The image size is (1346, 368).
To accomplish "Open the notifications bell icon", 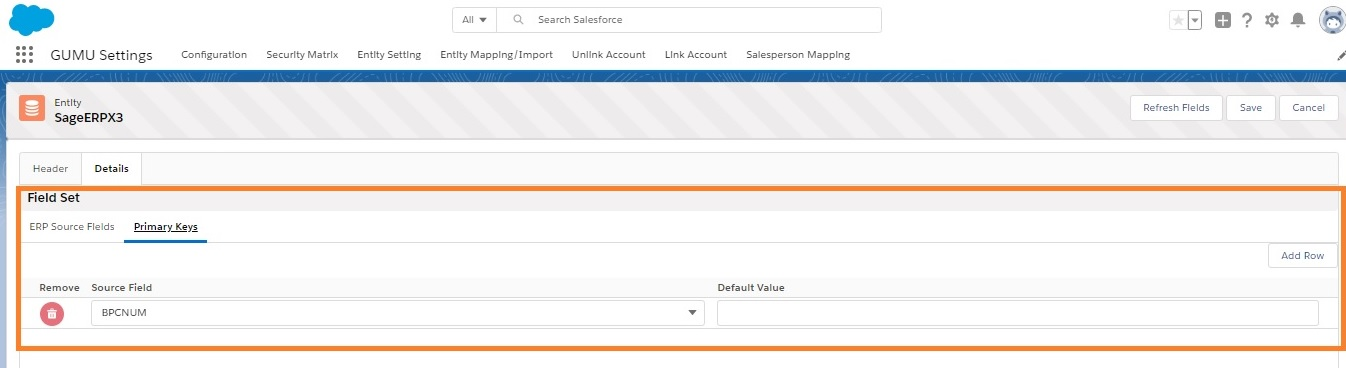I will click(x=1298, y=20).
